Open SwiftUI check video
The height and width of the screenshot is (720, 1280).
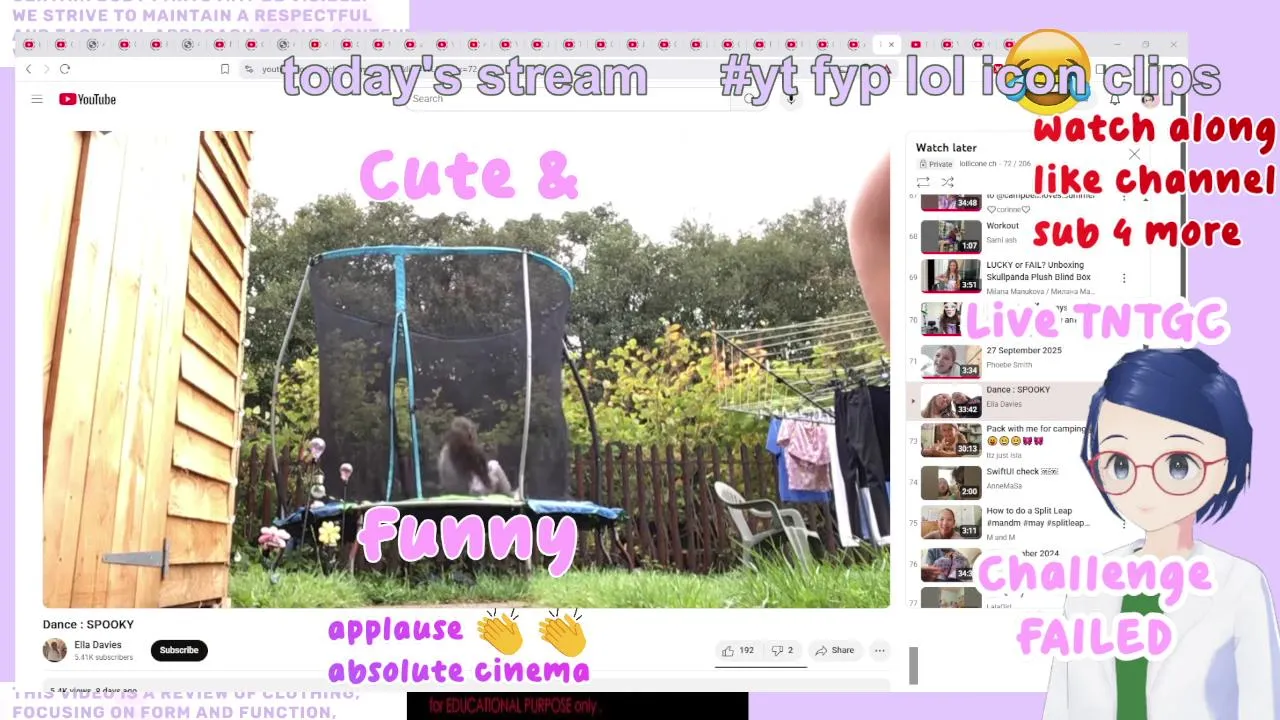coord(1022,472)
